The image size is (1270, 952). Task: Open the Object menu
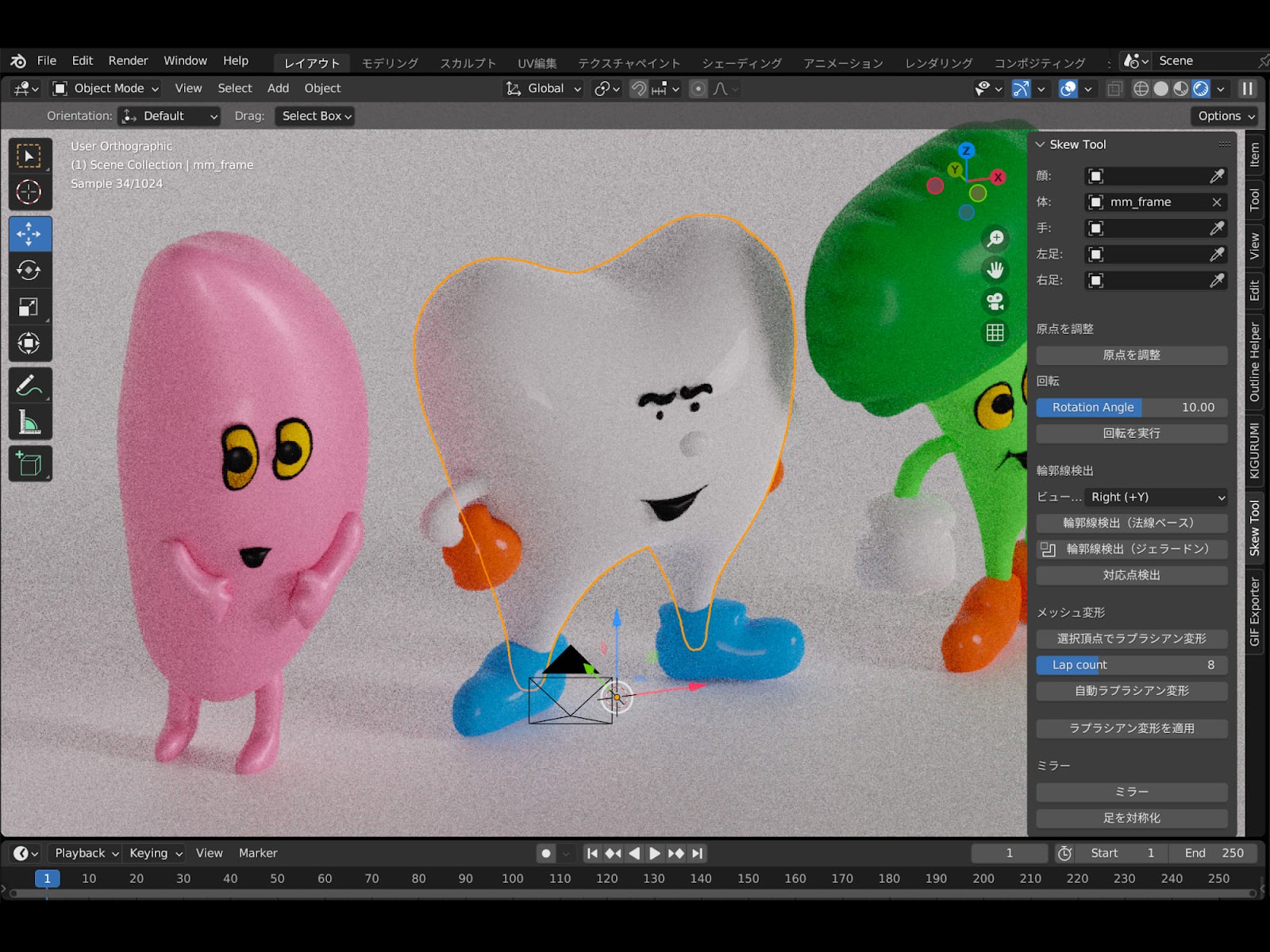pyautogui.click(x=322, y=88)
